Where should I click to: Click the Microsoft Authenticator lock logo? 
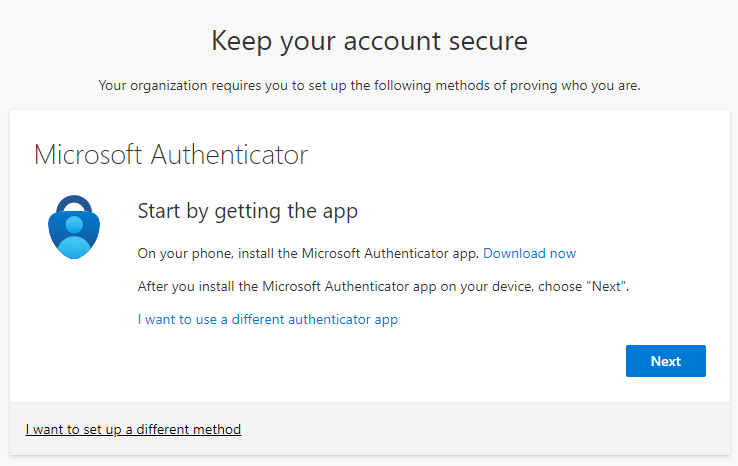[x=75, y=227]
